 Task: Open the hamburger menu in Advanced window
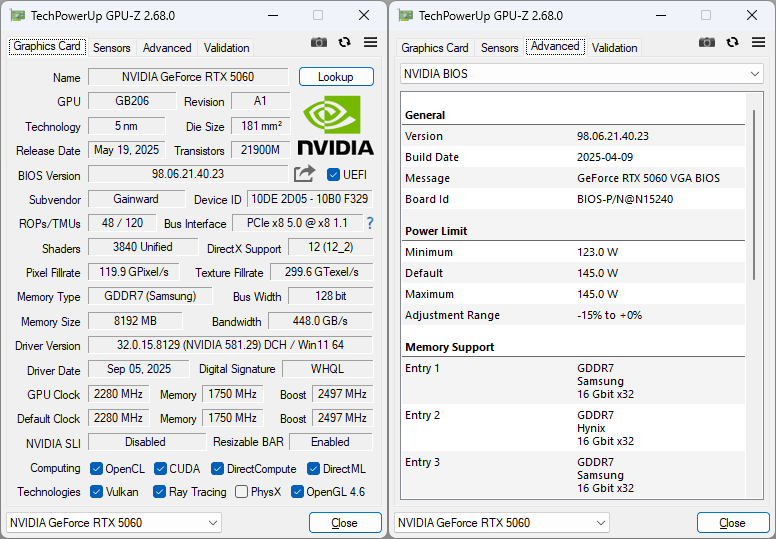[758, 42]
